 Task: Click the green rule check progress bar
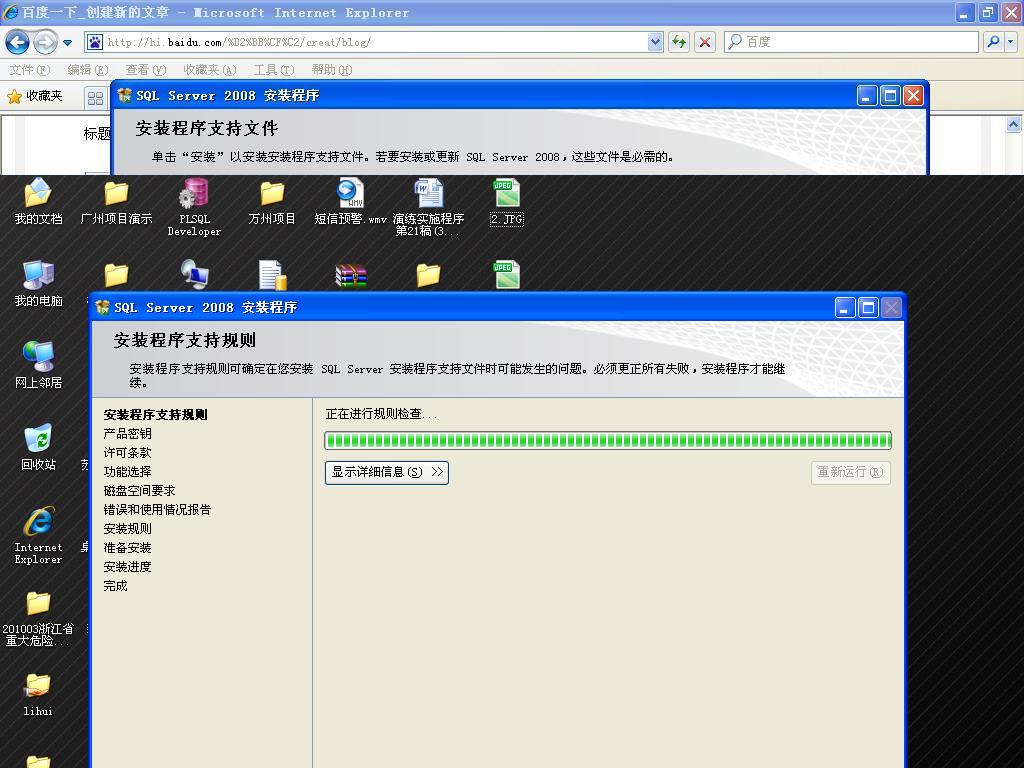607,440
